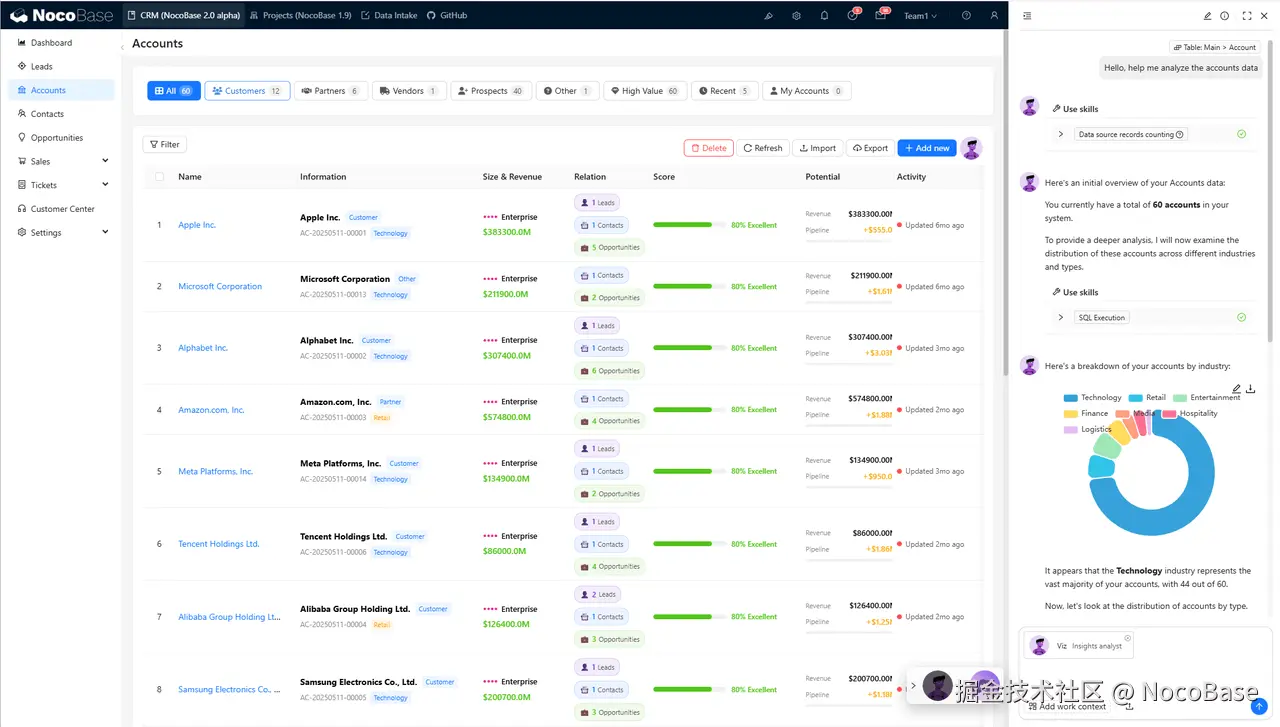This screenshot has height=727, width=1280.
Task: Toggle Finance legend item in chart
Action: 1086,413
